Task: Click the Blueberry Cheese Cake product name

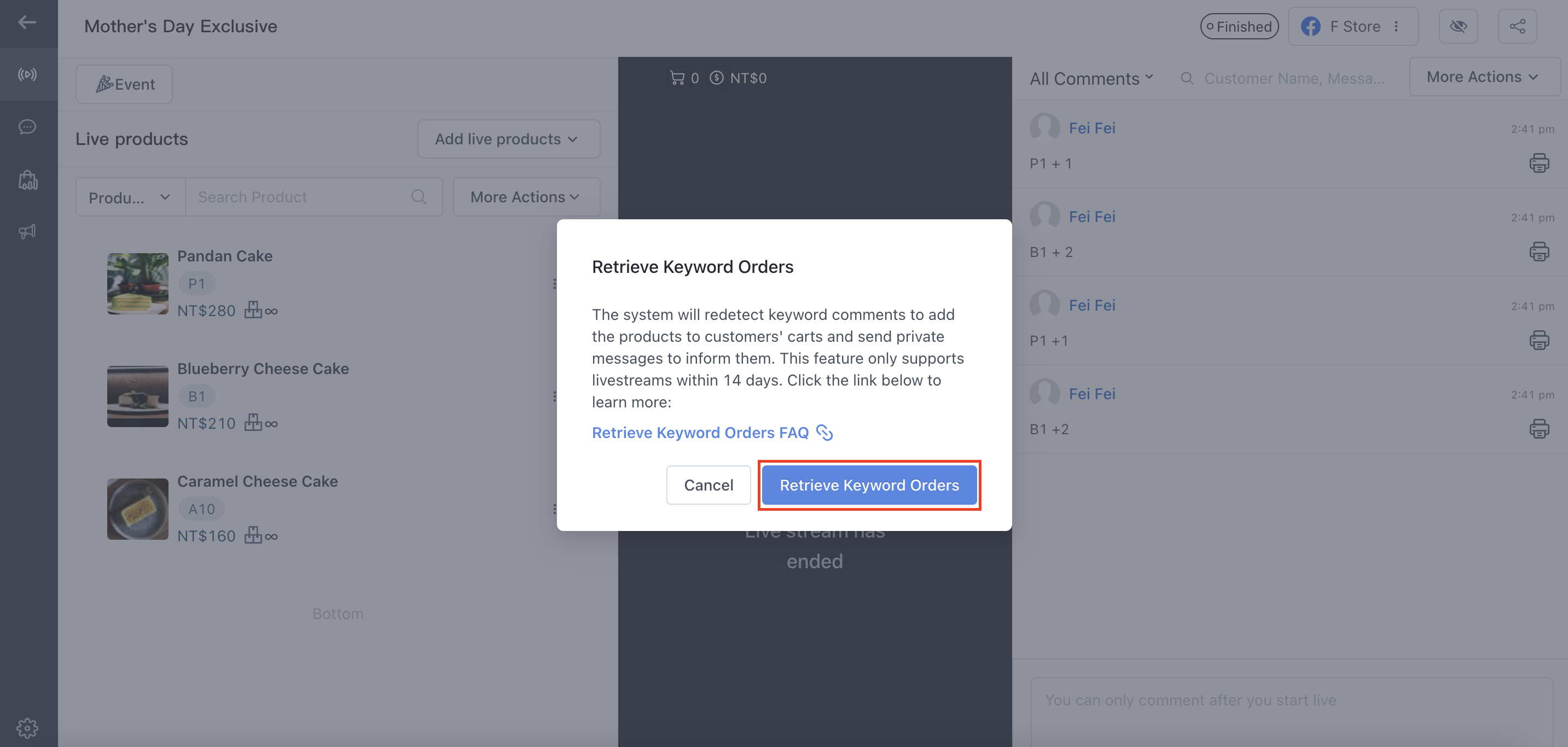Action: click(263, 369)
